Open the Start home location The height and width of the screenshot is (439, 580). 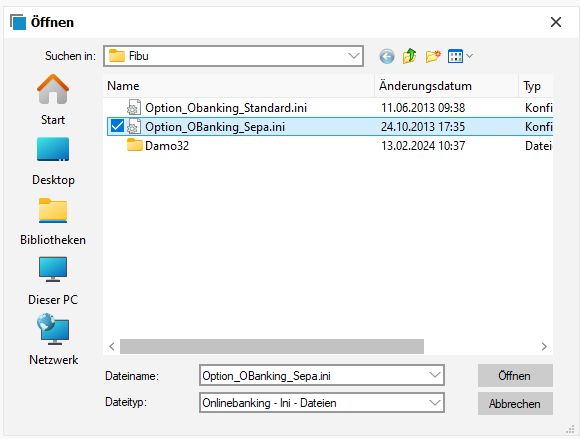(53, 100)
